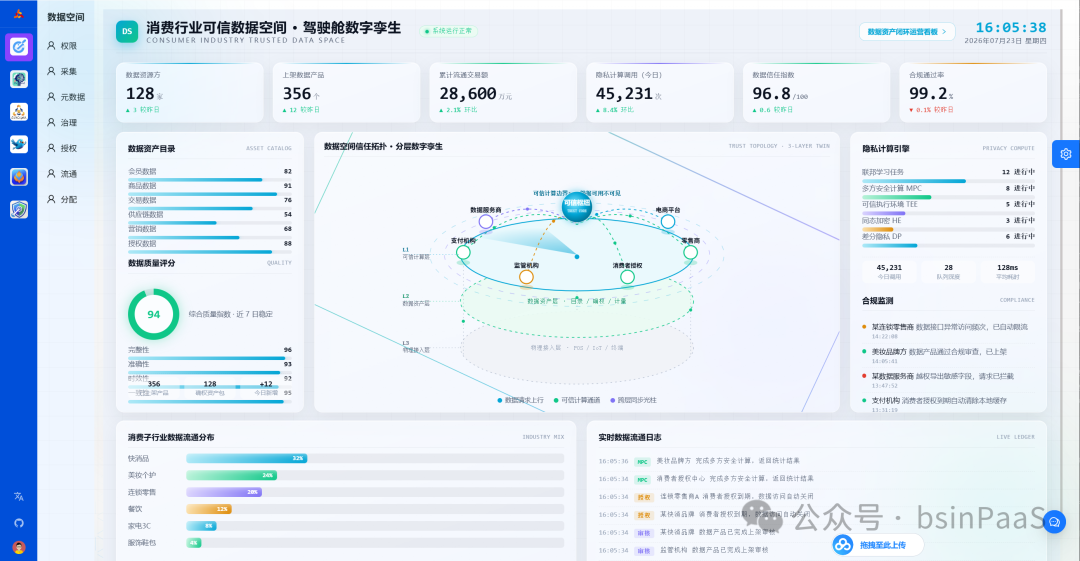Click the 连锁零售 20% bar
1080x561 pixels.
(x=224, y=492)
